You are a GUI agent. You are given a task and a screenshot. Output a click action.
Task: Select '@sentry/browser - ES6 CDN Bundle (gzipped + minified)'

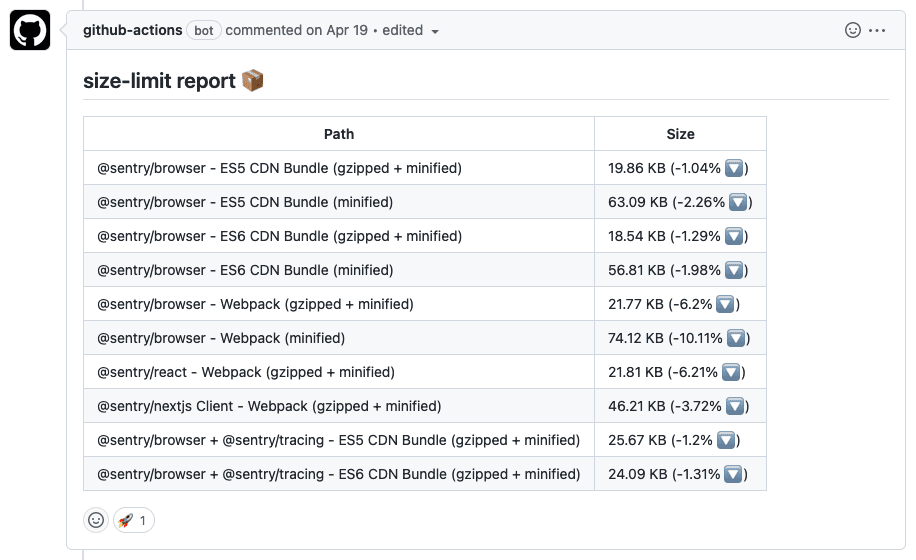[279, 236]
